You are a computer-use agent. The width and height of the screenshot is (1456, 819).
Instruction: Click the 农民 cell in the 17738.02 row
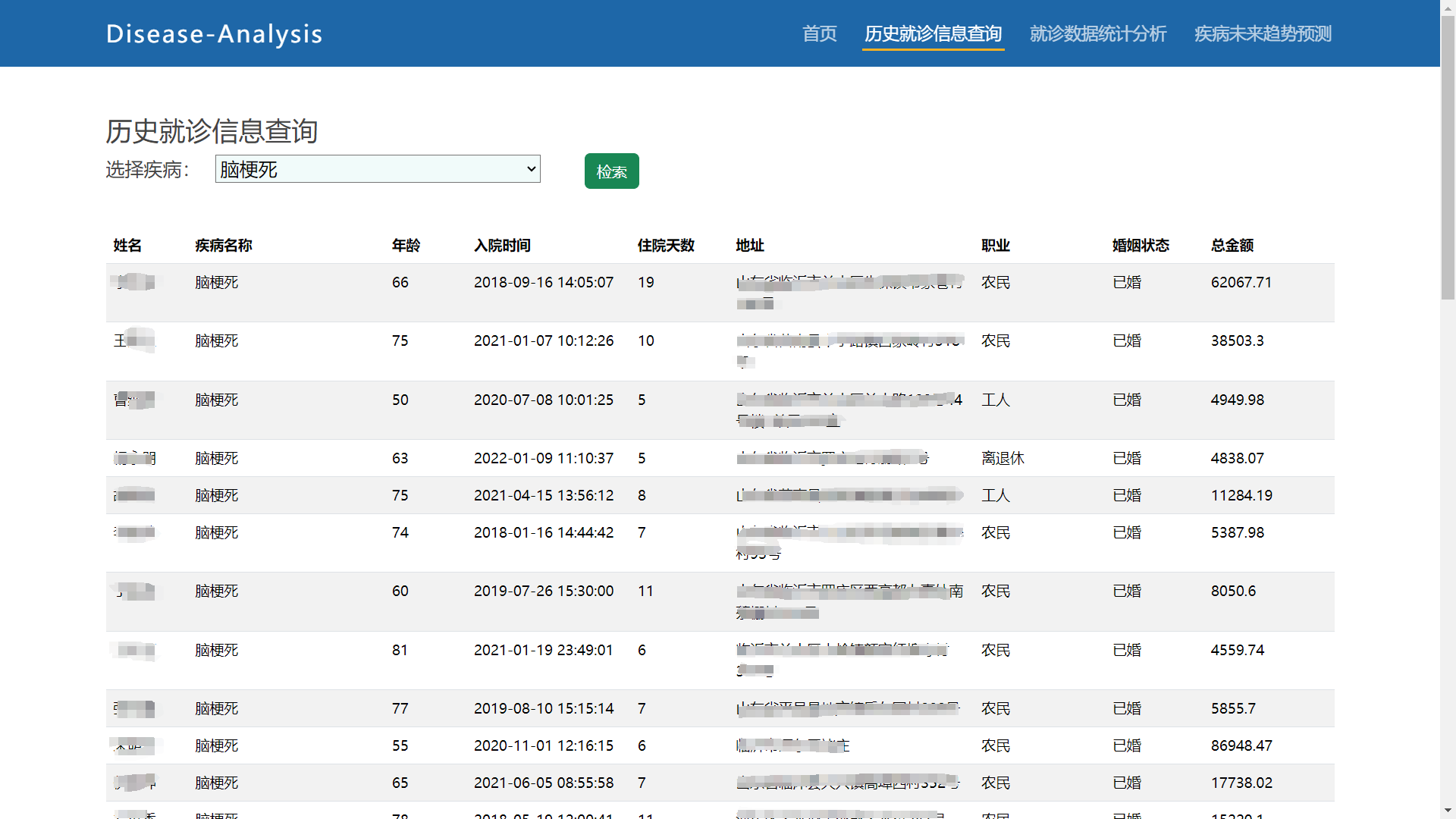(x=996, y=783)
